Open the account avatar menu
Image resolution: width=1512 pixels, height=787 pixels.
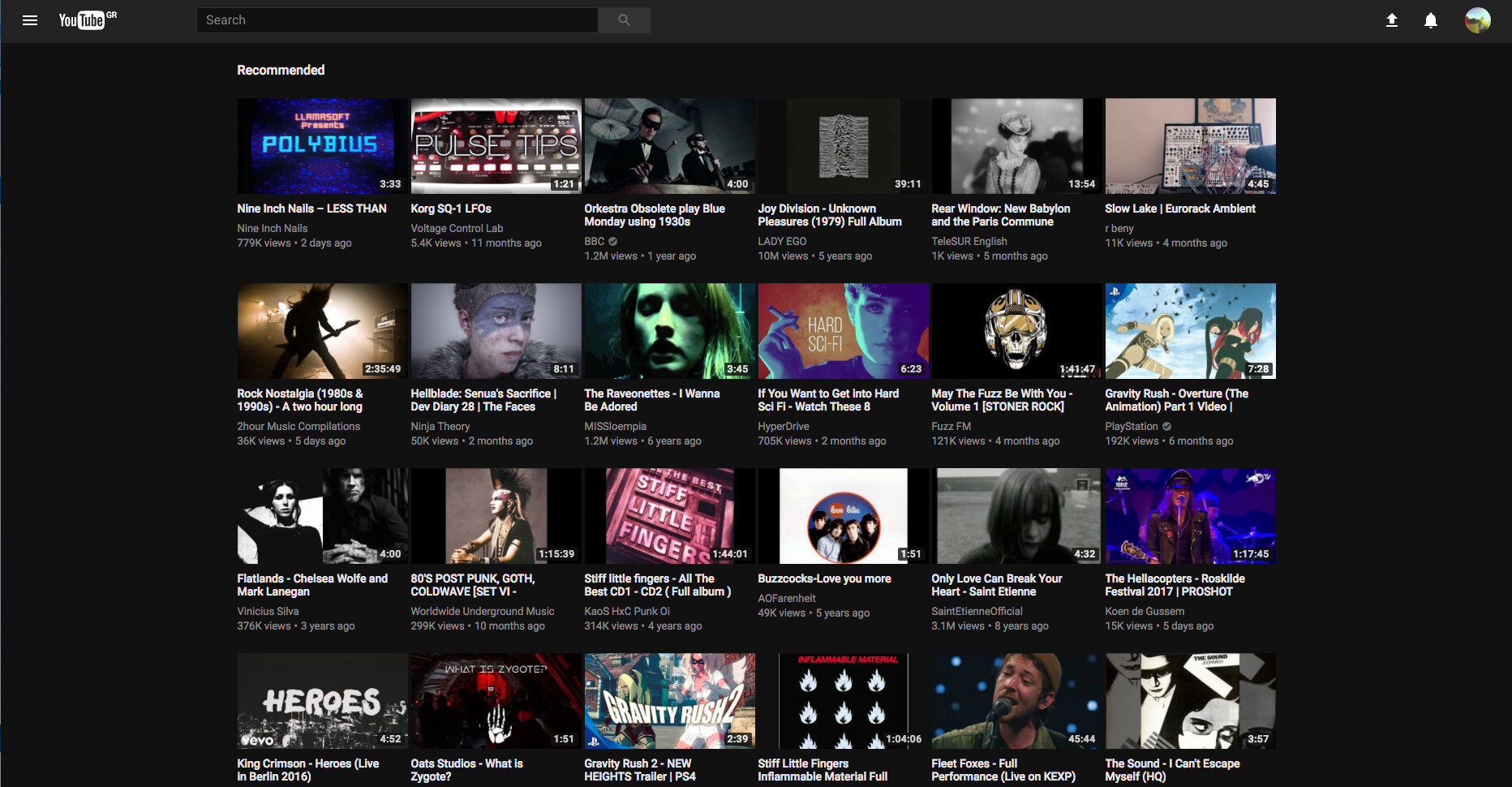click(x=1478, y=20)
